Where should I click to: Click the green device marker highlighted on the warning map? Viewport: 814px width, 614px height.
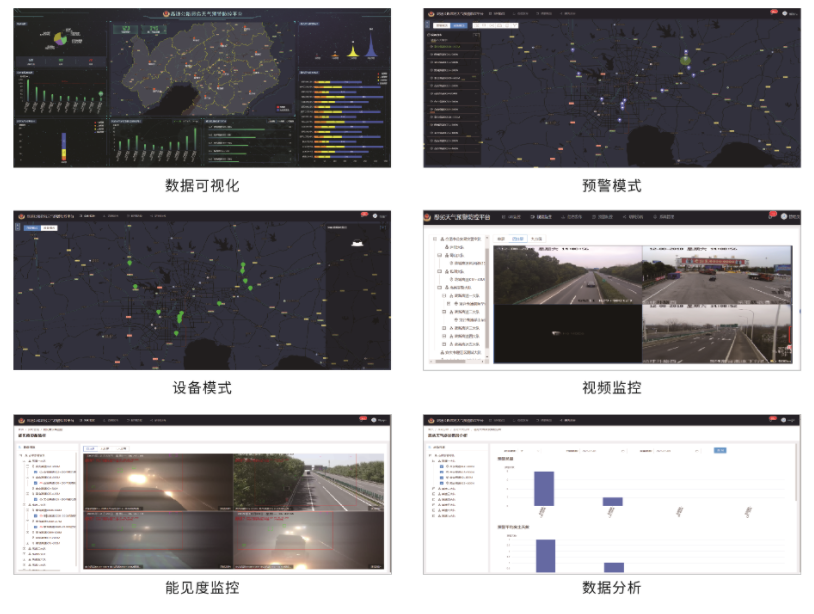[685, 60]
